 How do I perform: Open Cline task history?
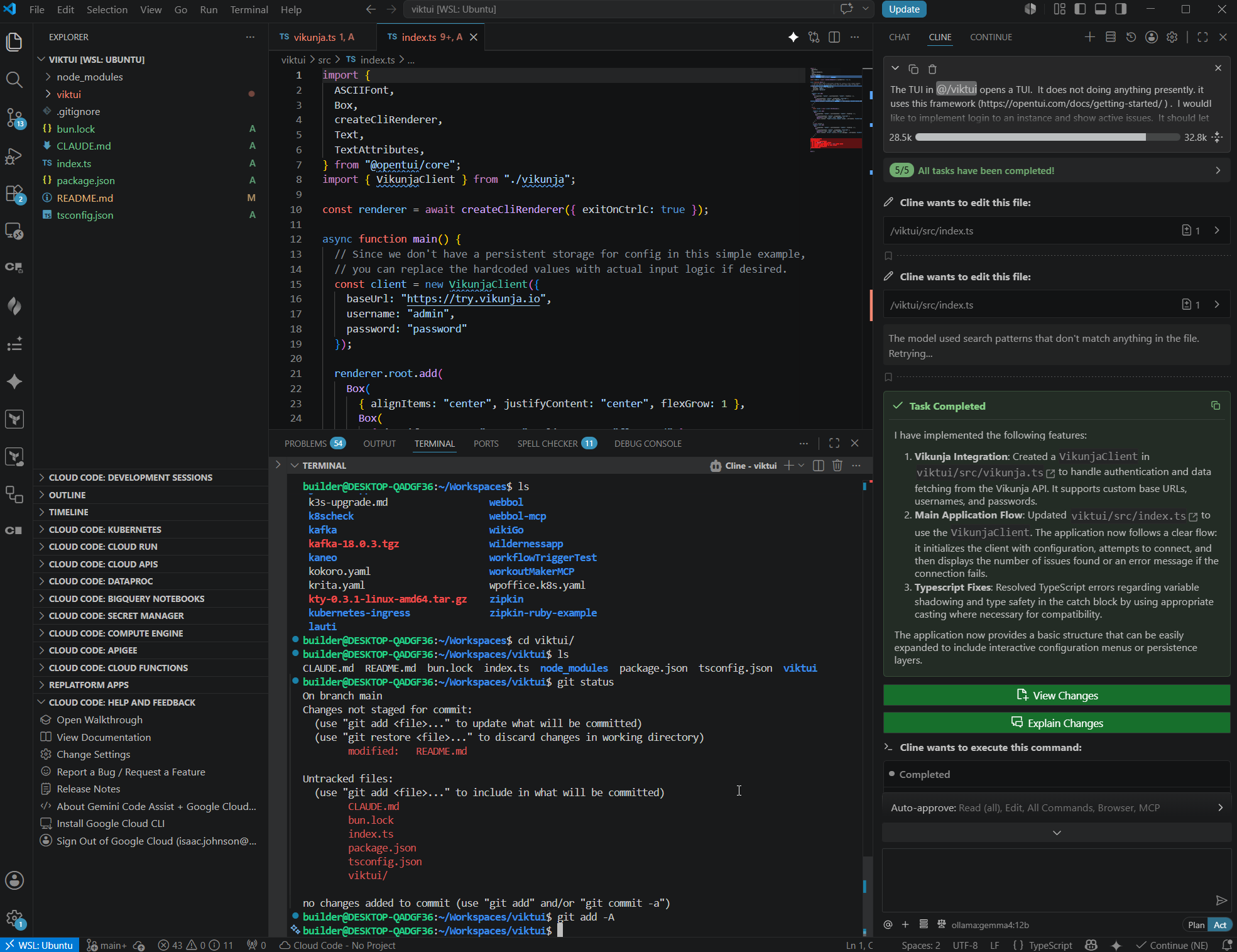pos(1131,37)
